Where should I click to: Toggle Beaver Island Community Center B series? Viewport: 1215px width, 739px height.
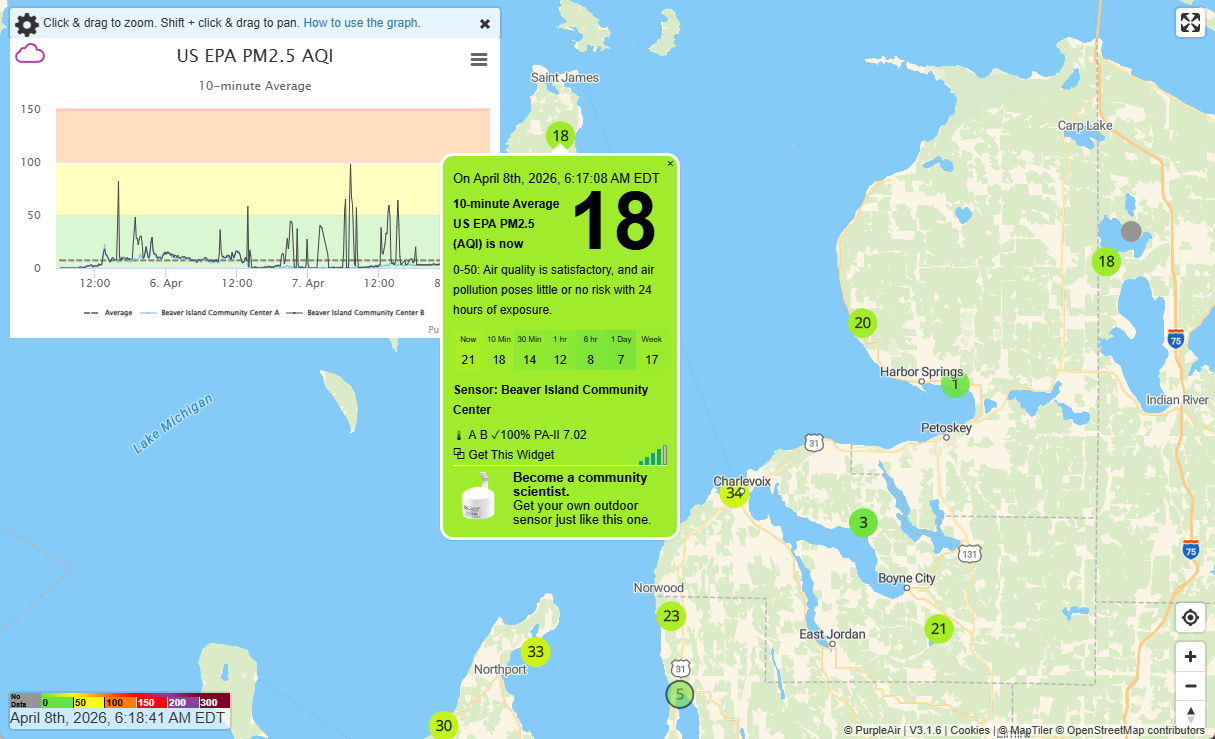coord(364,313)
